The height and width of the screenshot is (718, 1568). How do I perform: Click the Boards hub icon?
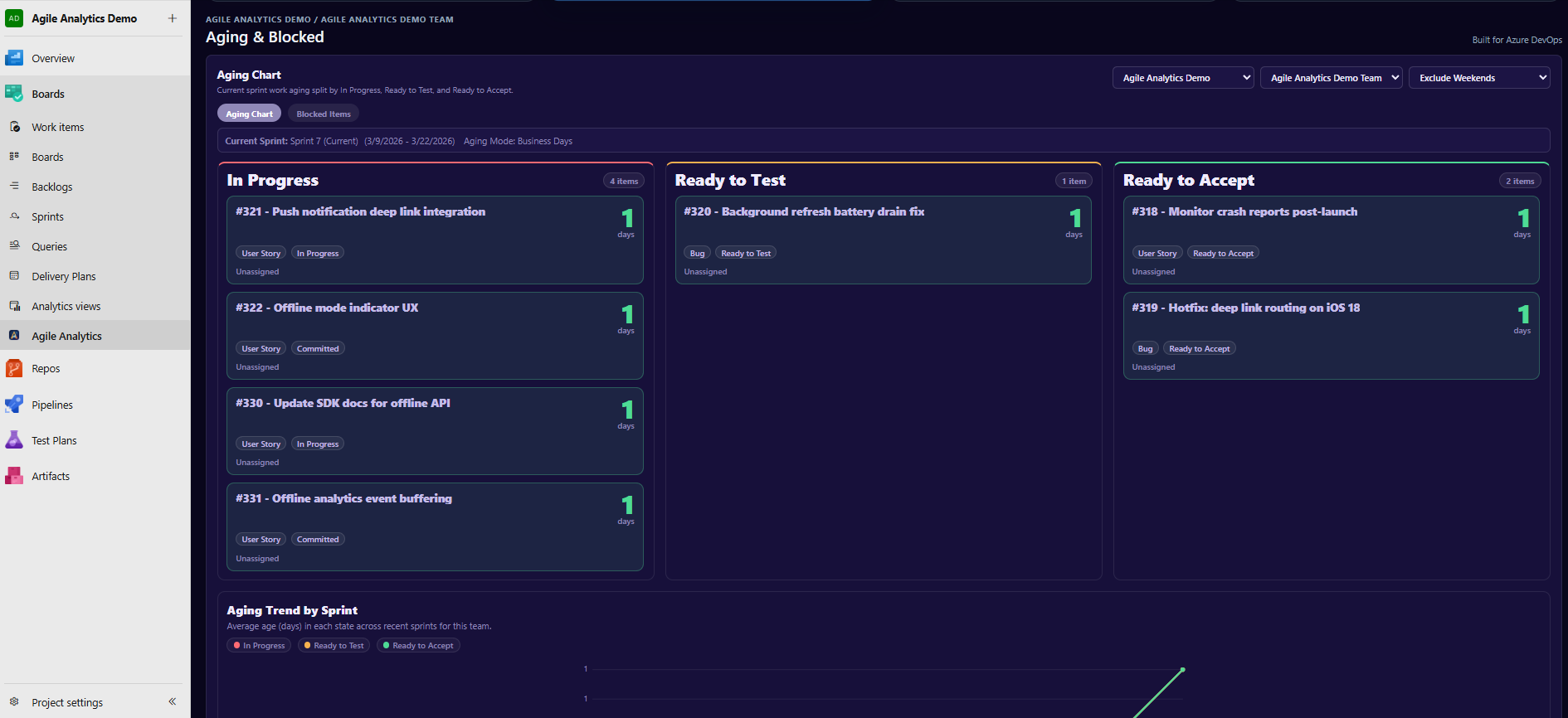click(14, 94)
